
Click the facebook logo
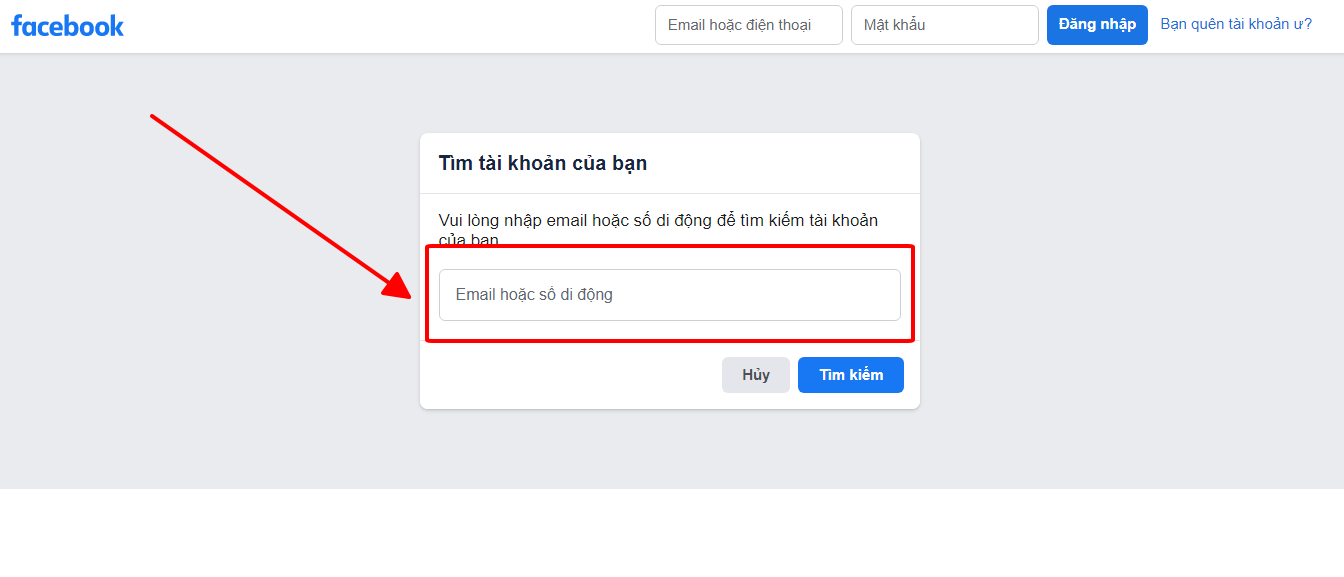tap(67, 25)
